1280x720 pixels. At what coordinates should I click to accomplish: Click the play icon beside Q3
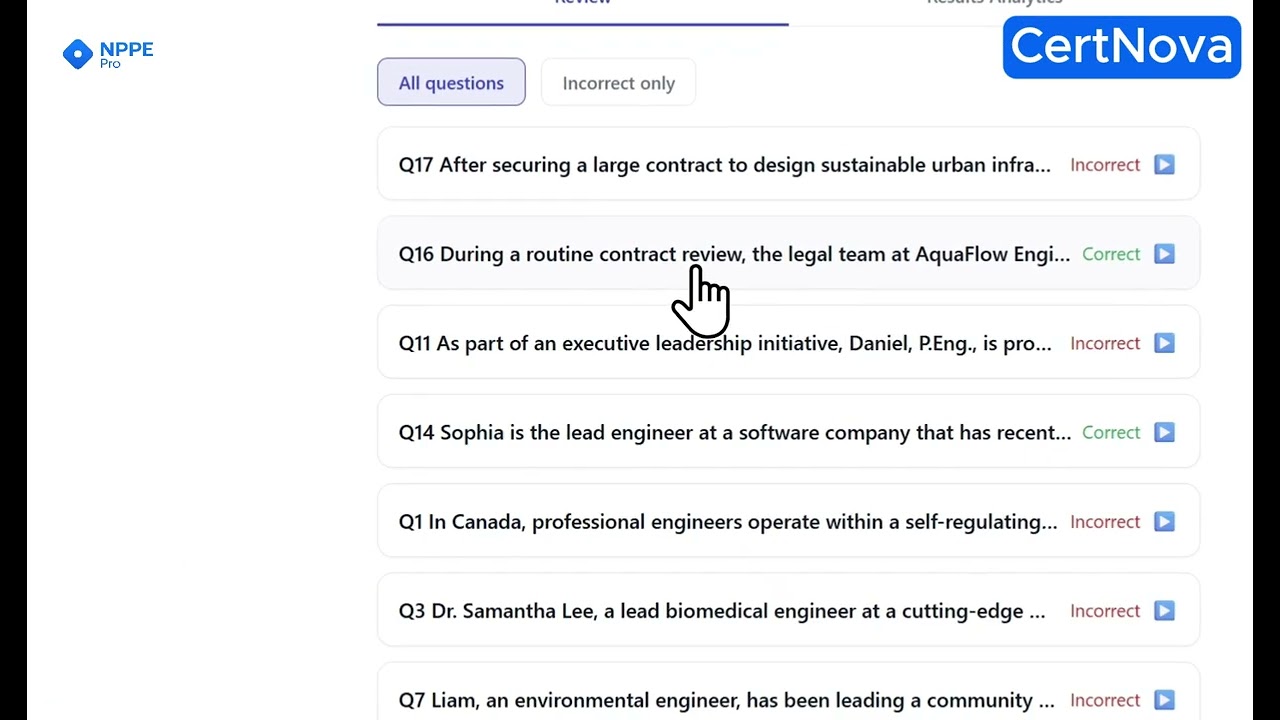tap(1164, 611)
